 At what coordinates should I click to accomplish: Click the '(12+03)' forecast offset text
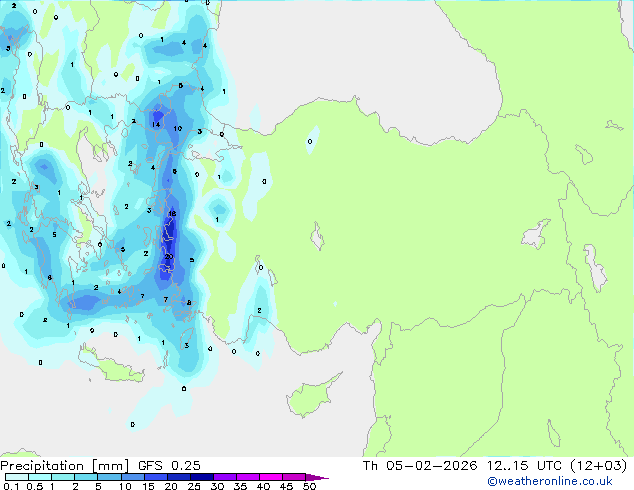598,466
